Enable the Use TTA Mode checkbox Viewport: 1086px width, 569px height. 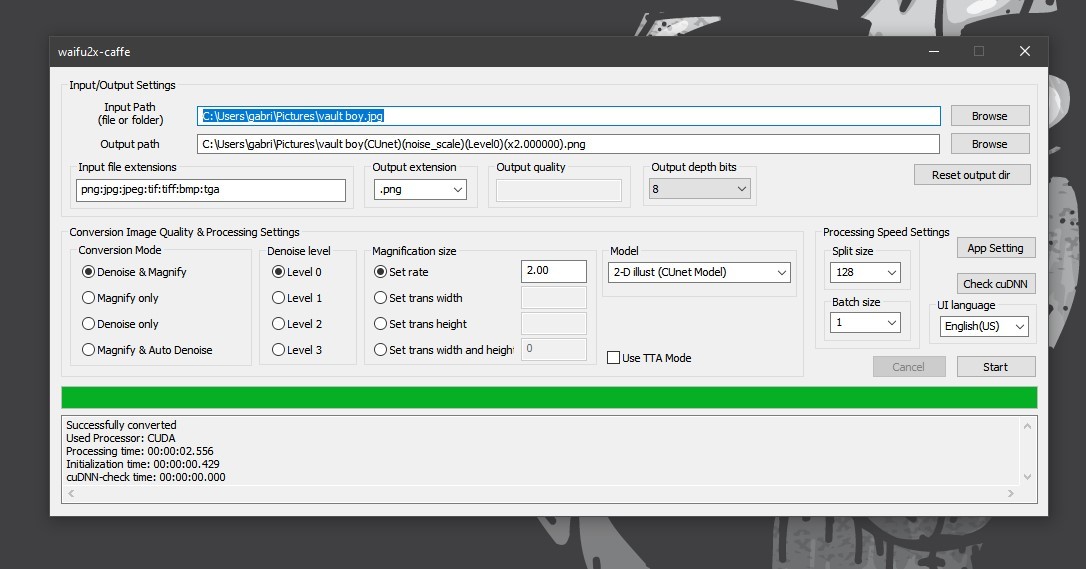tap(614, 358)
